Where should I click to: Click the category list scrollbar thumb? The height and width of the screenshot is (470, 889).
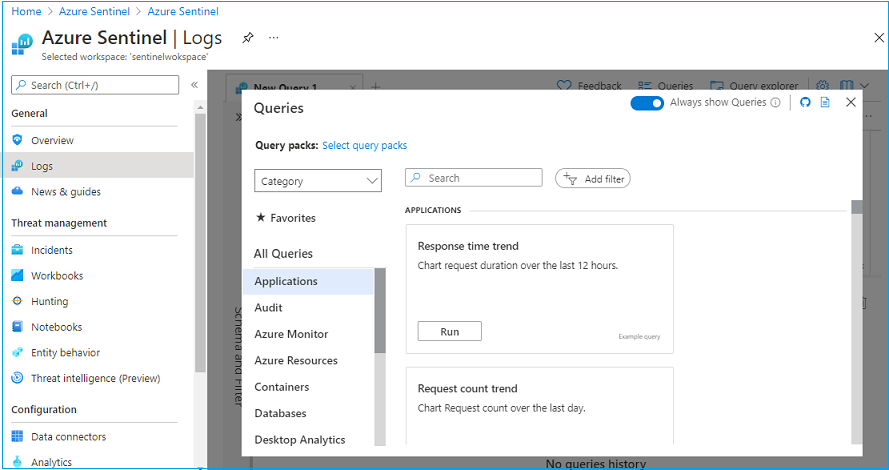[380, 311]
